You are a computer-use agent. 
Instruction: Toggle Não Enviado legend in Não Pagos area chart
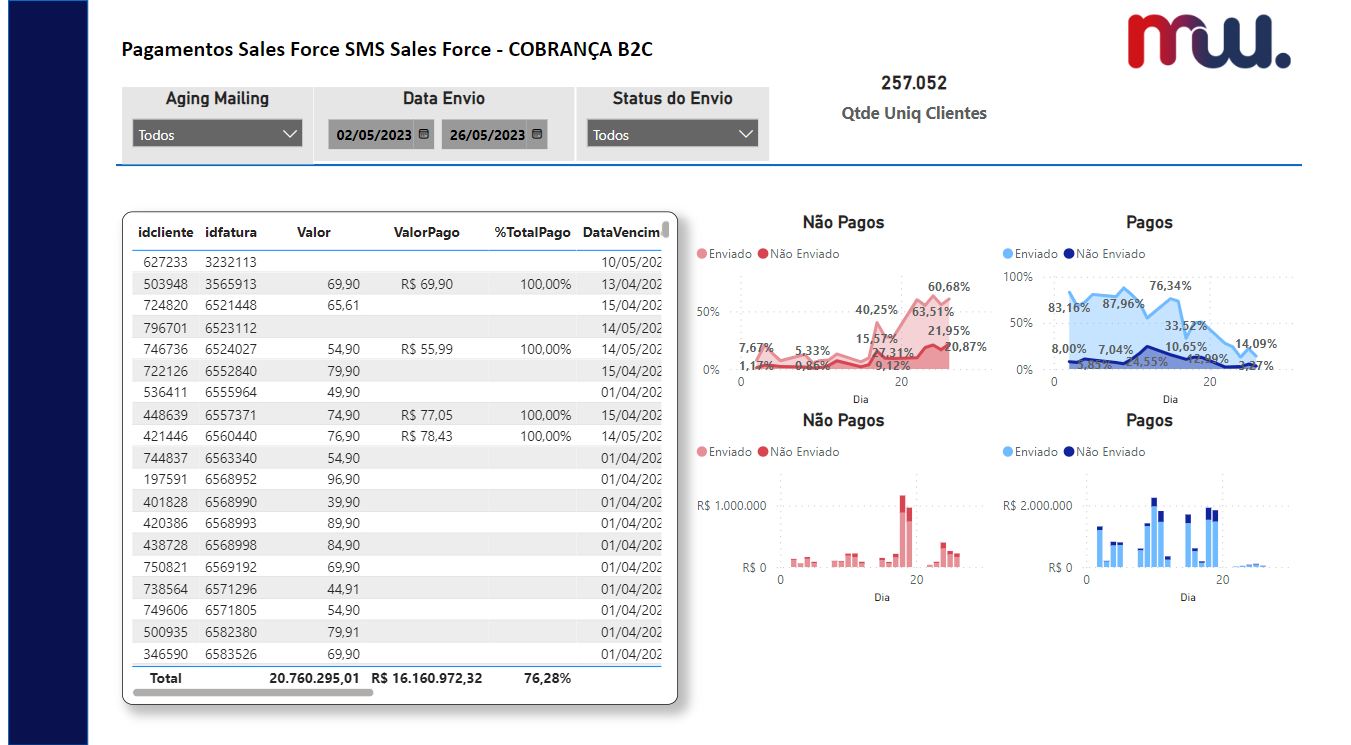click(x=798, y=254)
